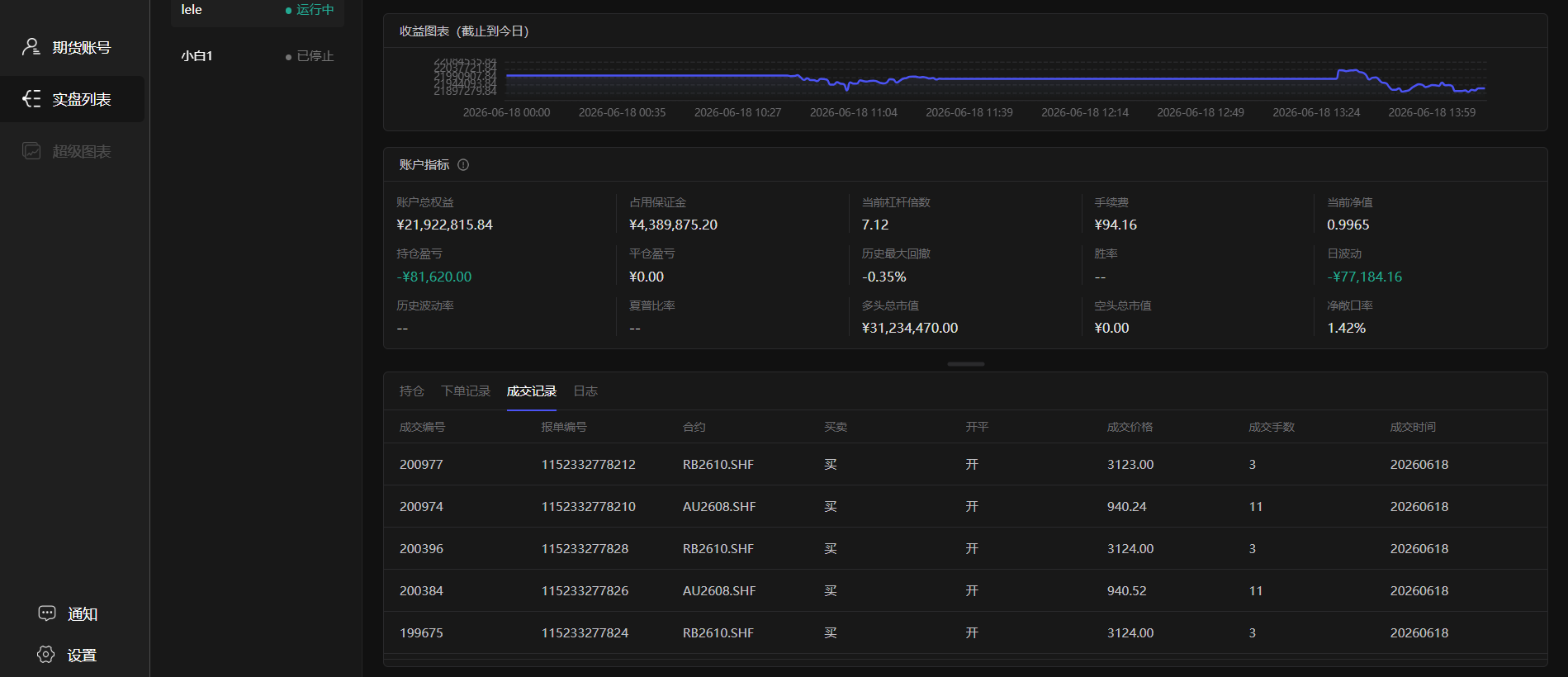Click order number 115233277826

tap(585, 590)
